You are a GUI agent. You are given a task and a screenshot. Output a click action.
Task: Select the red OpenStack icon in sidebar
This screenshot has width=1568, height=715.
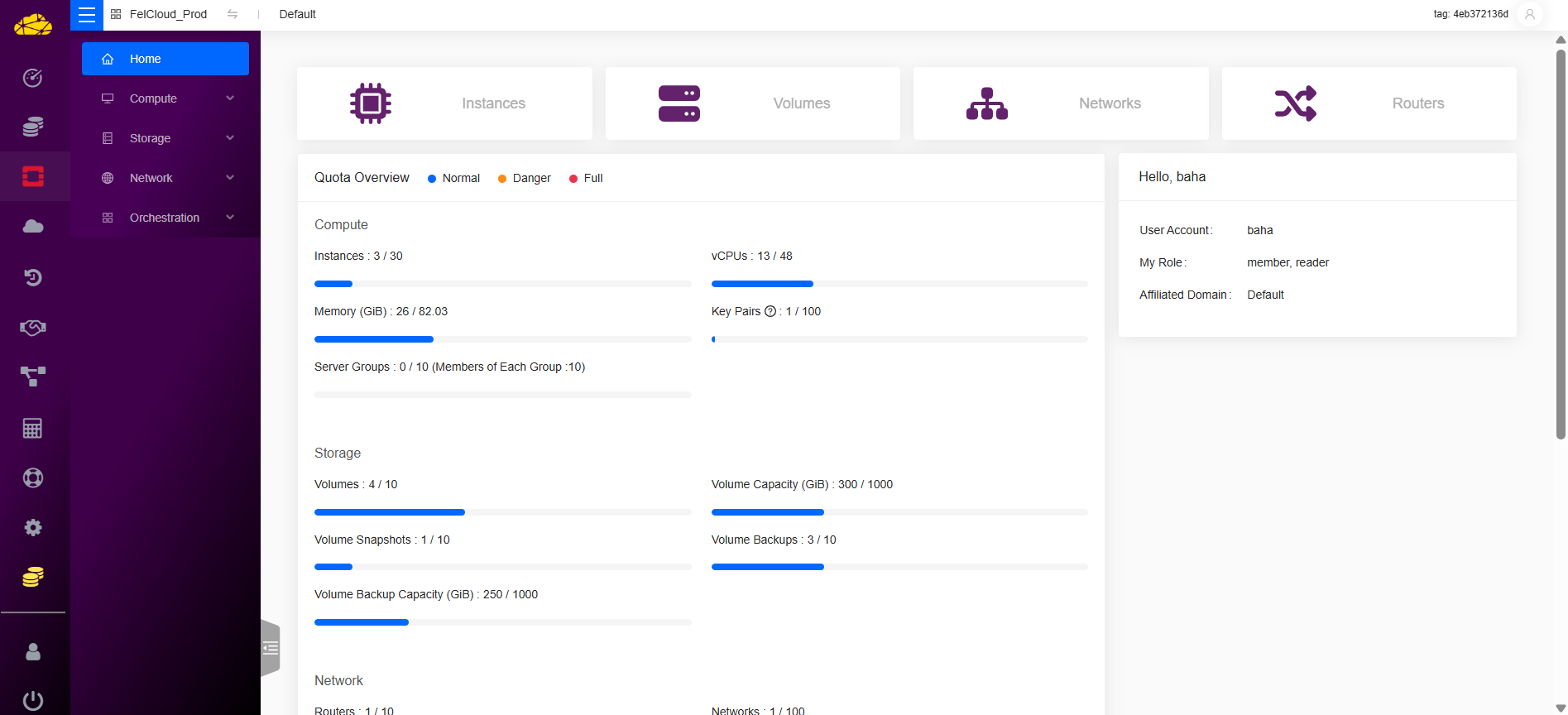pyautogui.click(x=33, y=176)
